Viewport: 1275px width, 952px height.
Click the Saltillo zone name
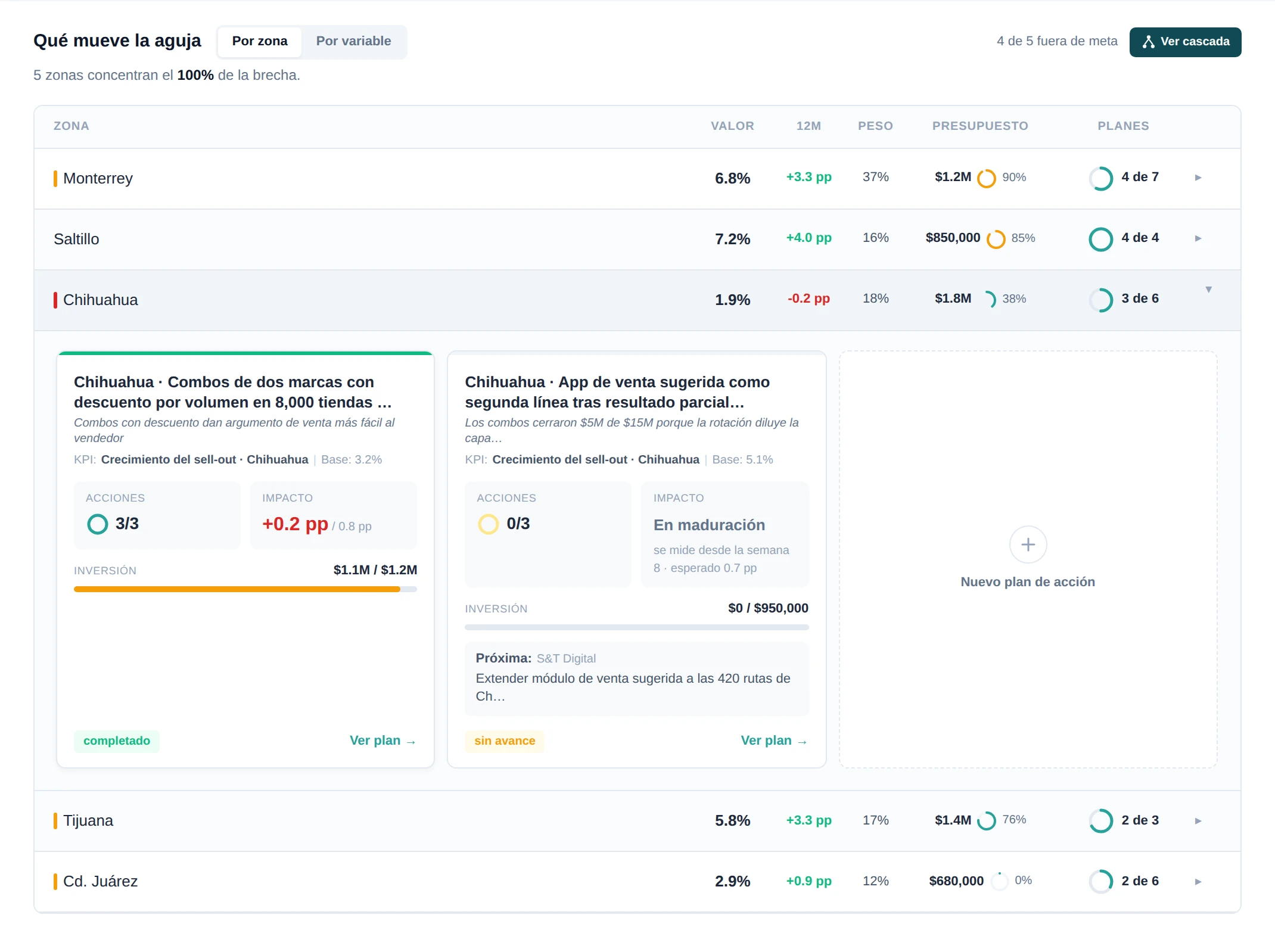pyautogui.click(x=76, y=239)
